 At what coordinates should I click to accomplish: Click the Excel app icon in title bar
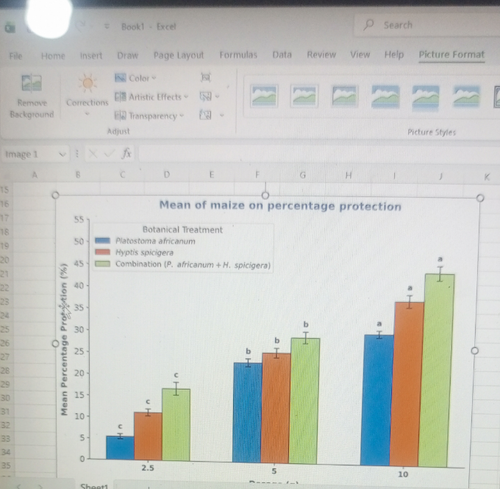coord(10,28)
